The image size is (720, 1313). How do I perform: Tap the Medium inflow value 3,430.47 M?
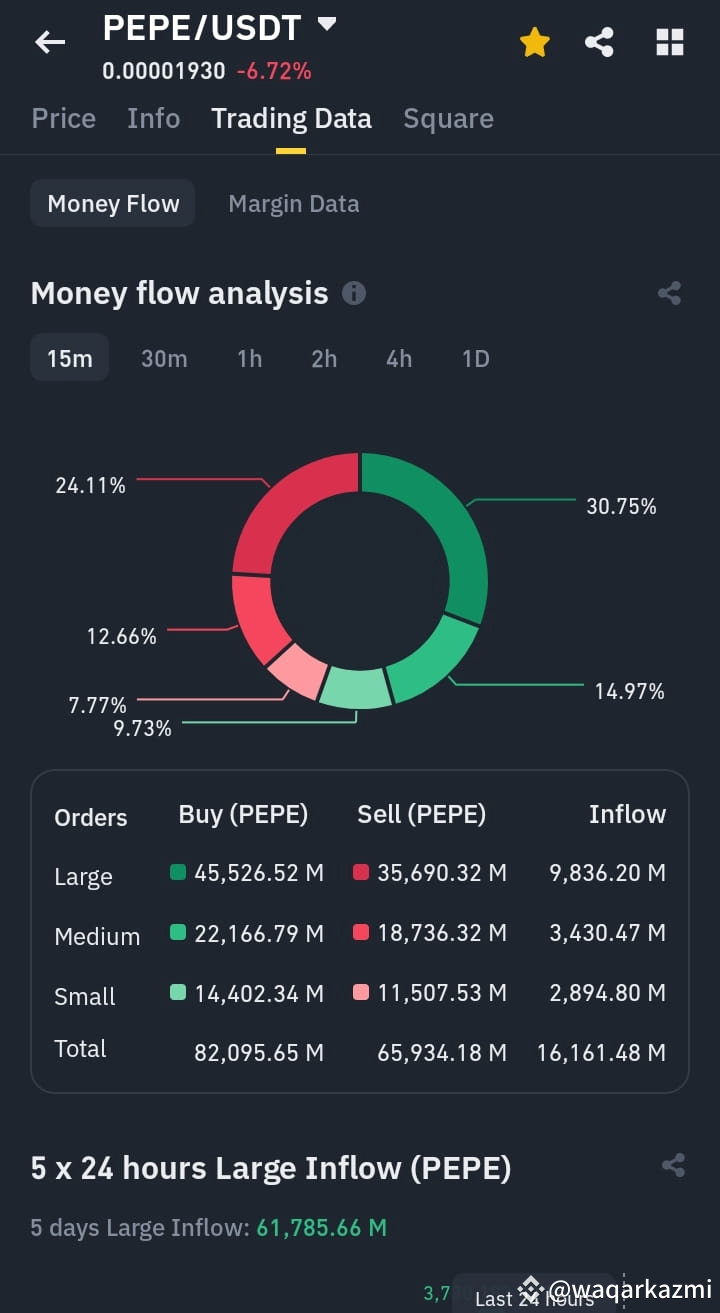tap(608, 933)
